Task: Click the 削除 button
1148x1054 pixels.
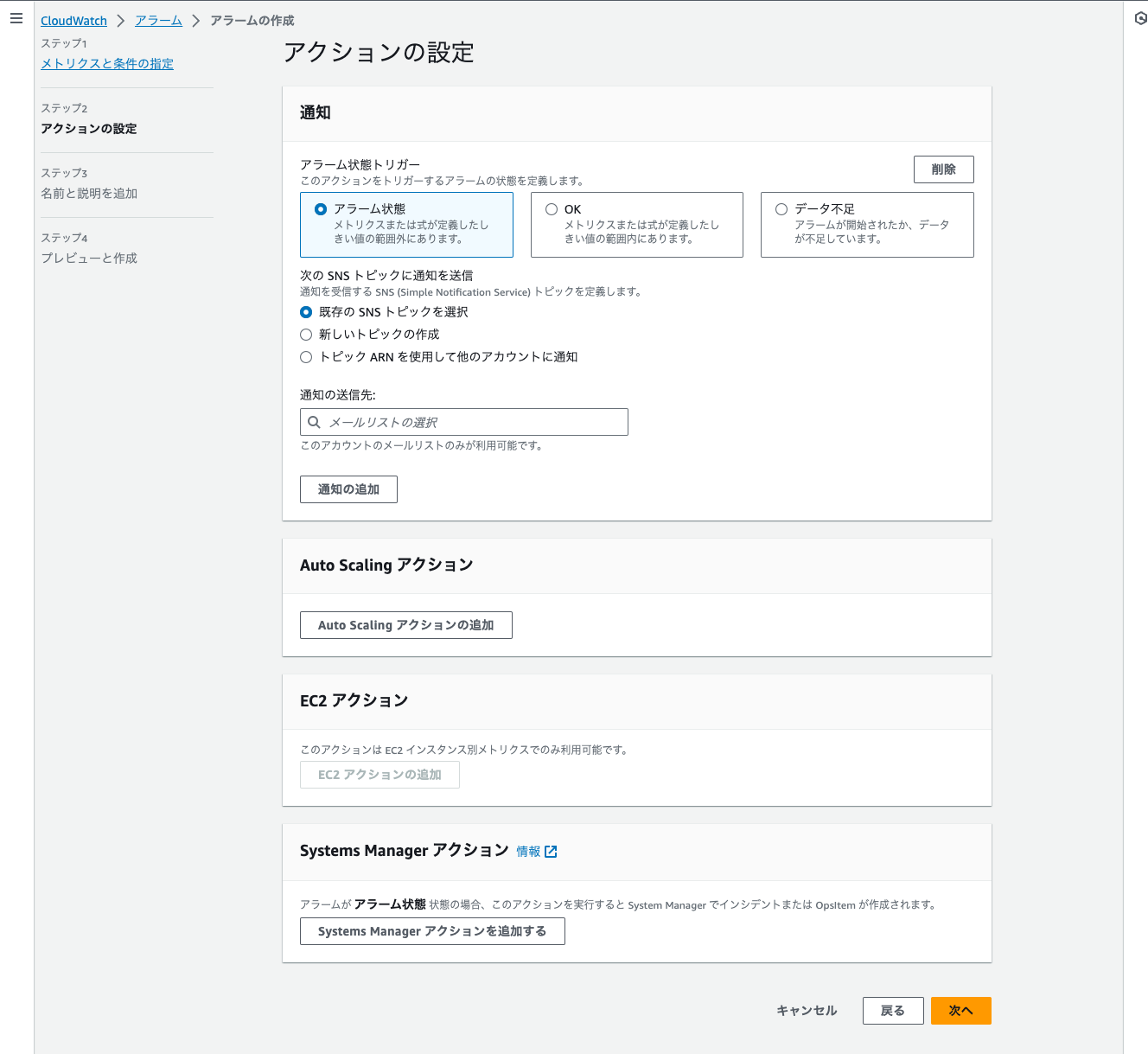Action: (x=944, y=169)
